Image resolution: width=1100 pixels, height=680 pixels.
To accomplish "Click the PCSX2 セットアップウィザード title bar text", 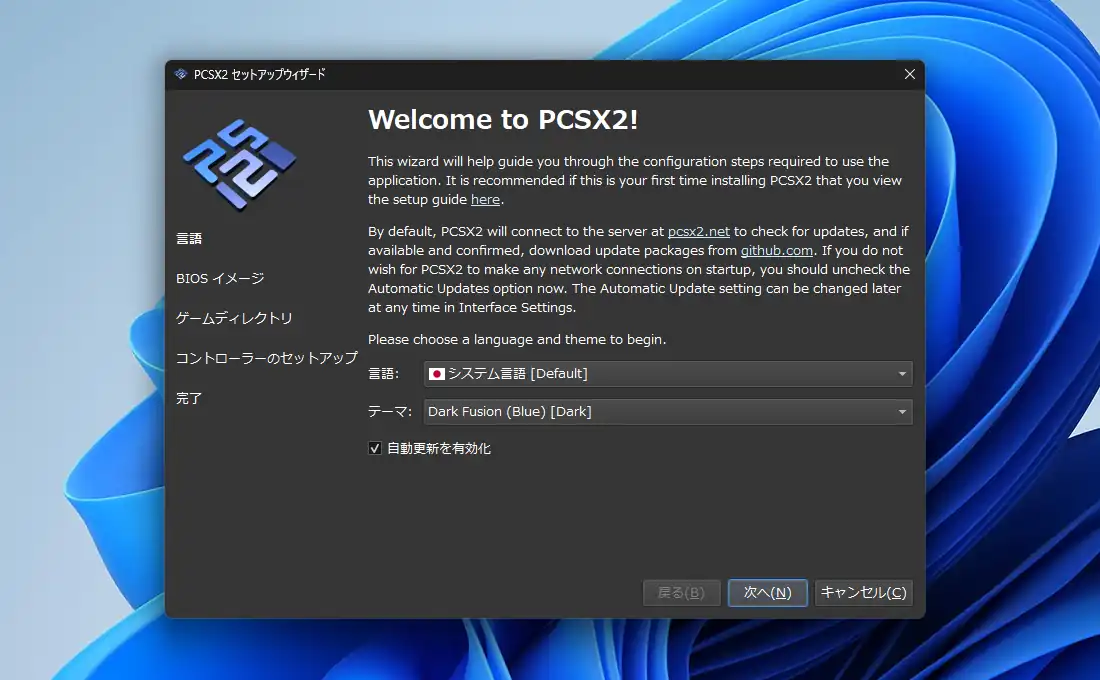I will pos(259,74).
